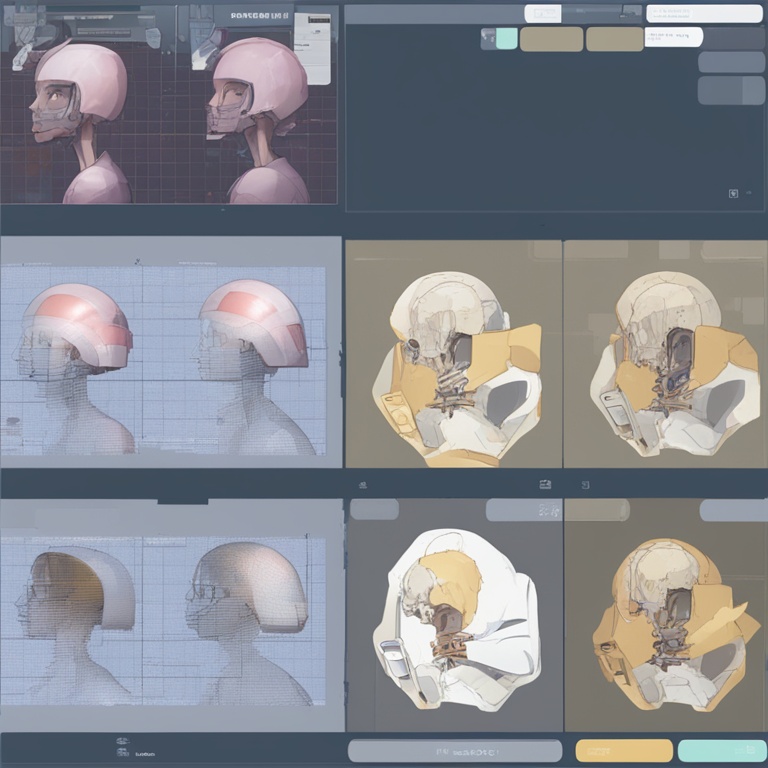Select the left skull cutaway on the tan panel
The width and height of the screenshot is (768, 768).
click(457, 368)
